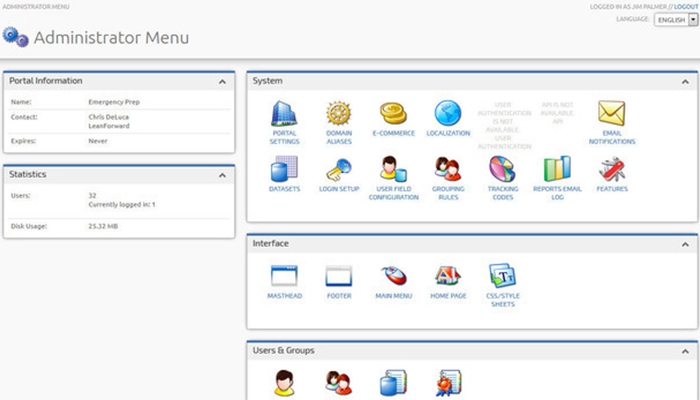
Task: Open Localization globe icon
Action: pyautogui.click(x=448, y=113)
